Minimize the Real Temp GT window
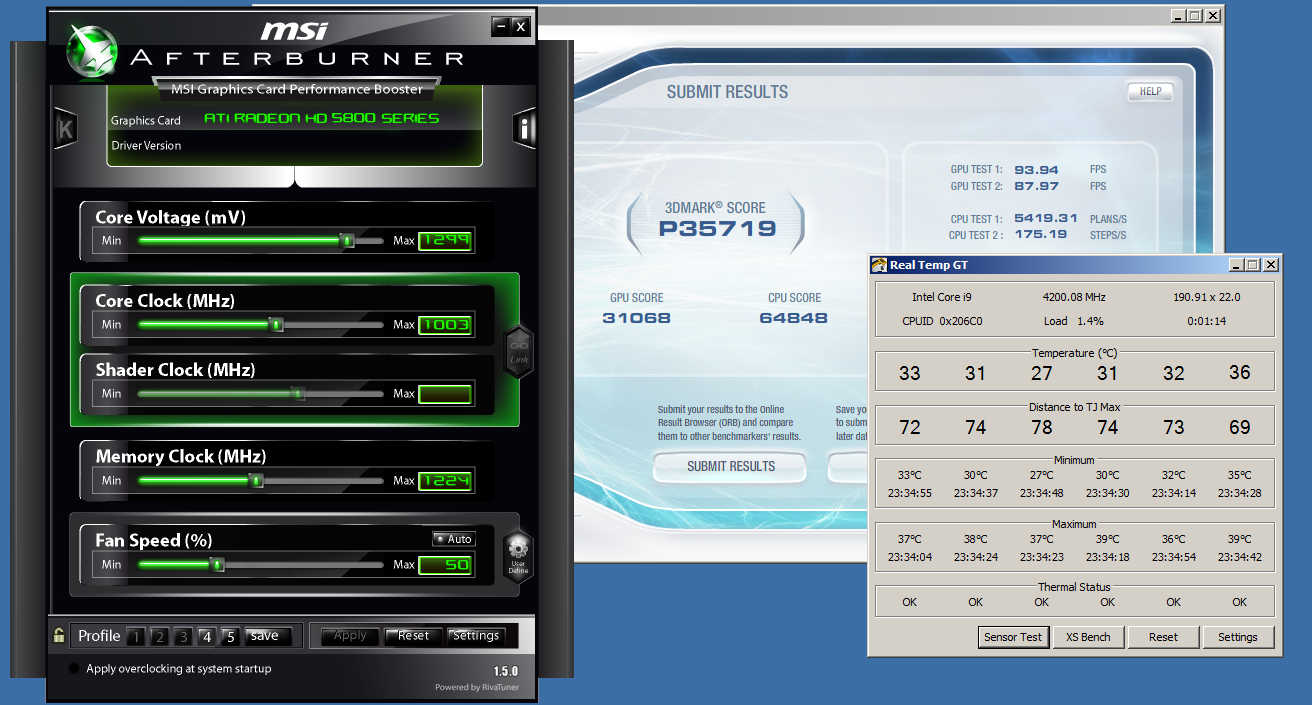This screenshot has width=1312, height=705. click(1236, 265)
